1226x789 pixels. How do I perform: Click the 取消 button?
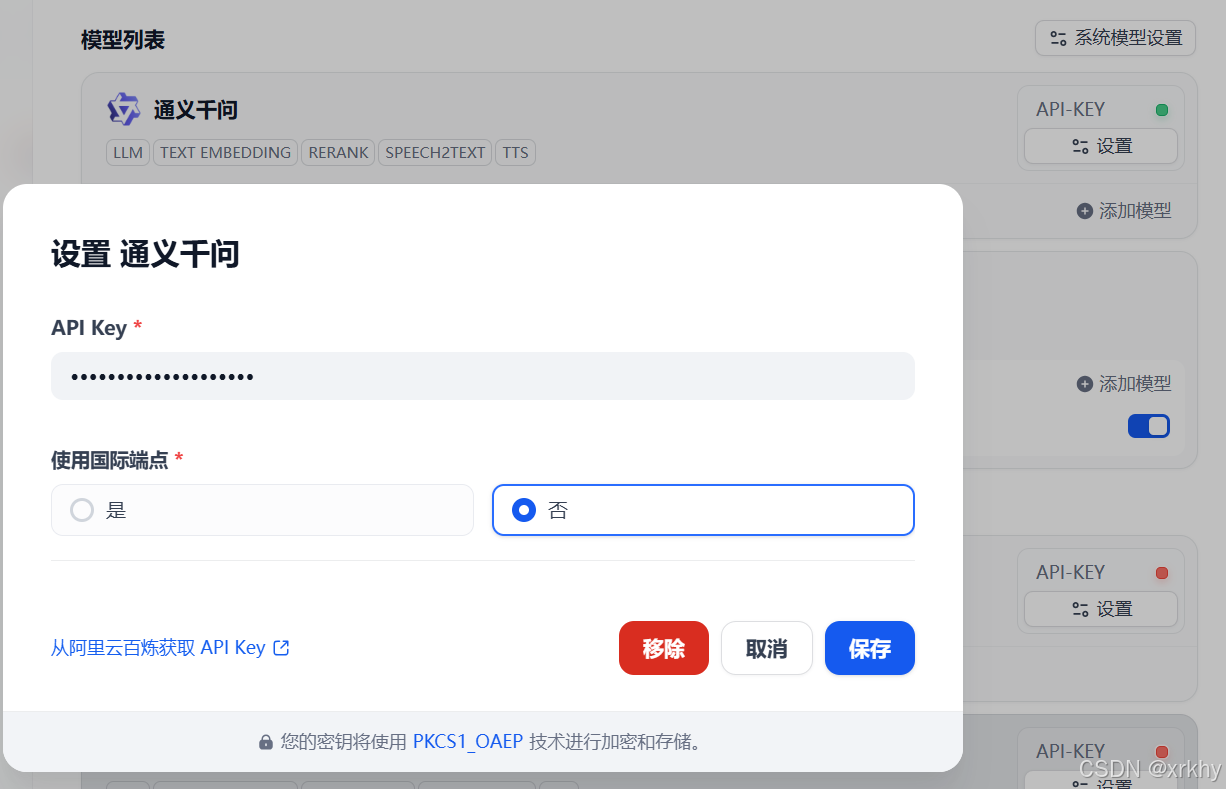(766, 648)
